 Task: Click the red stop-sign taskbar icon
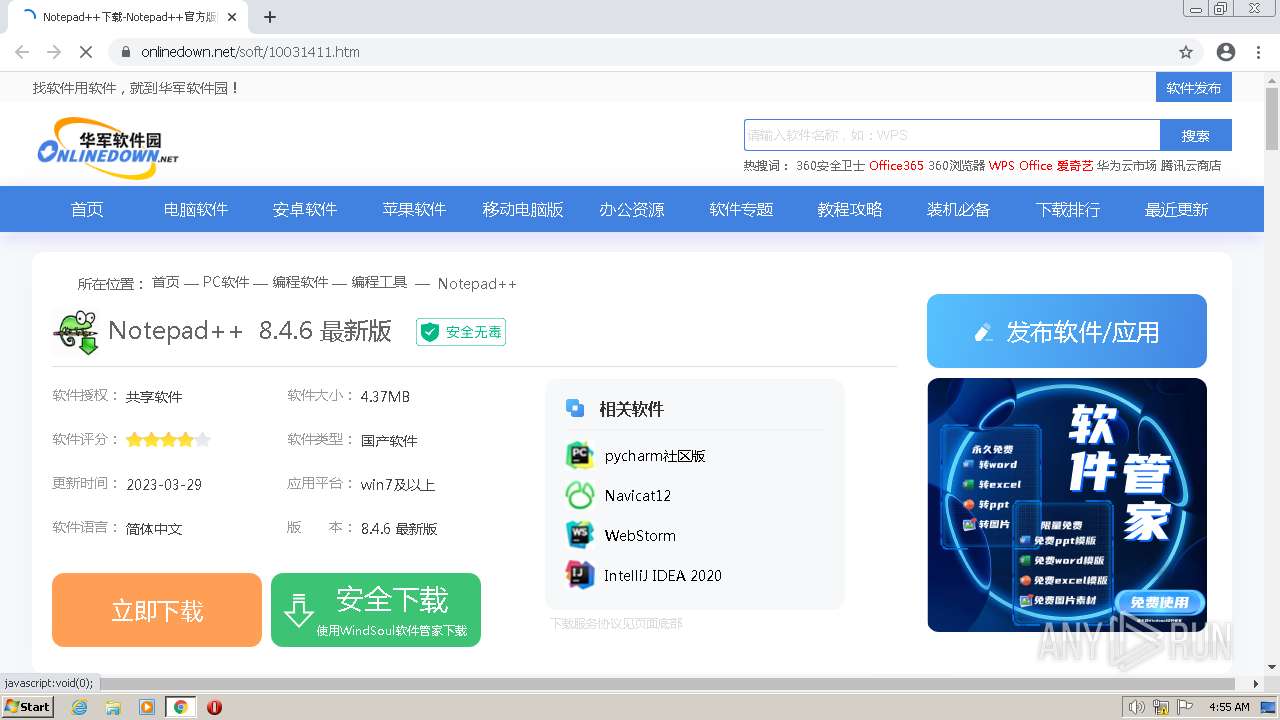tap(214, 707)
